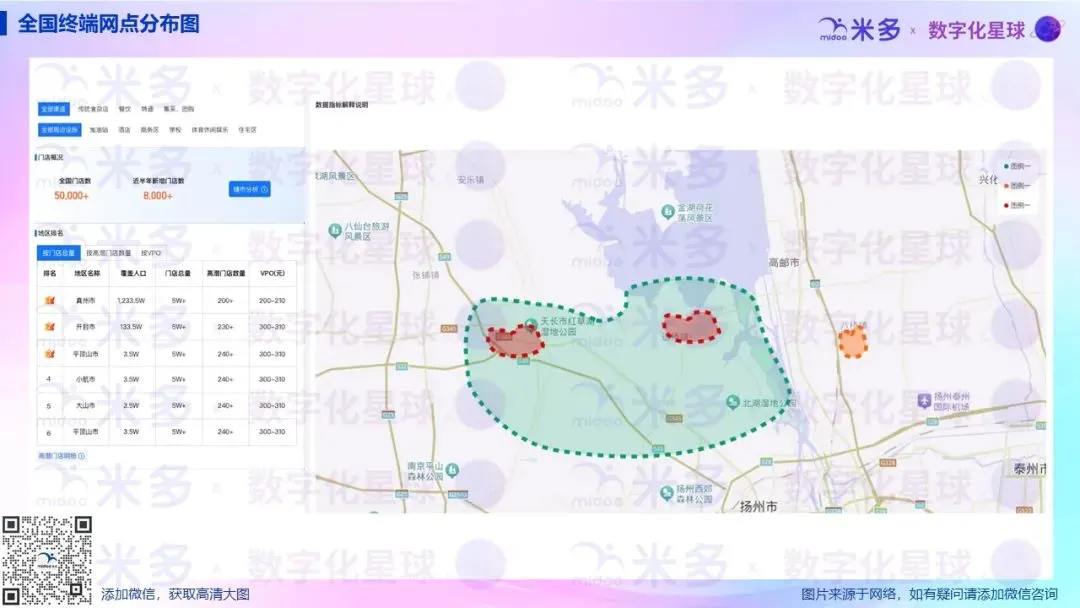Click the right red dotted region
1080x608 pixels.
click(x=692, y=326)
